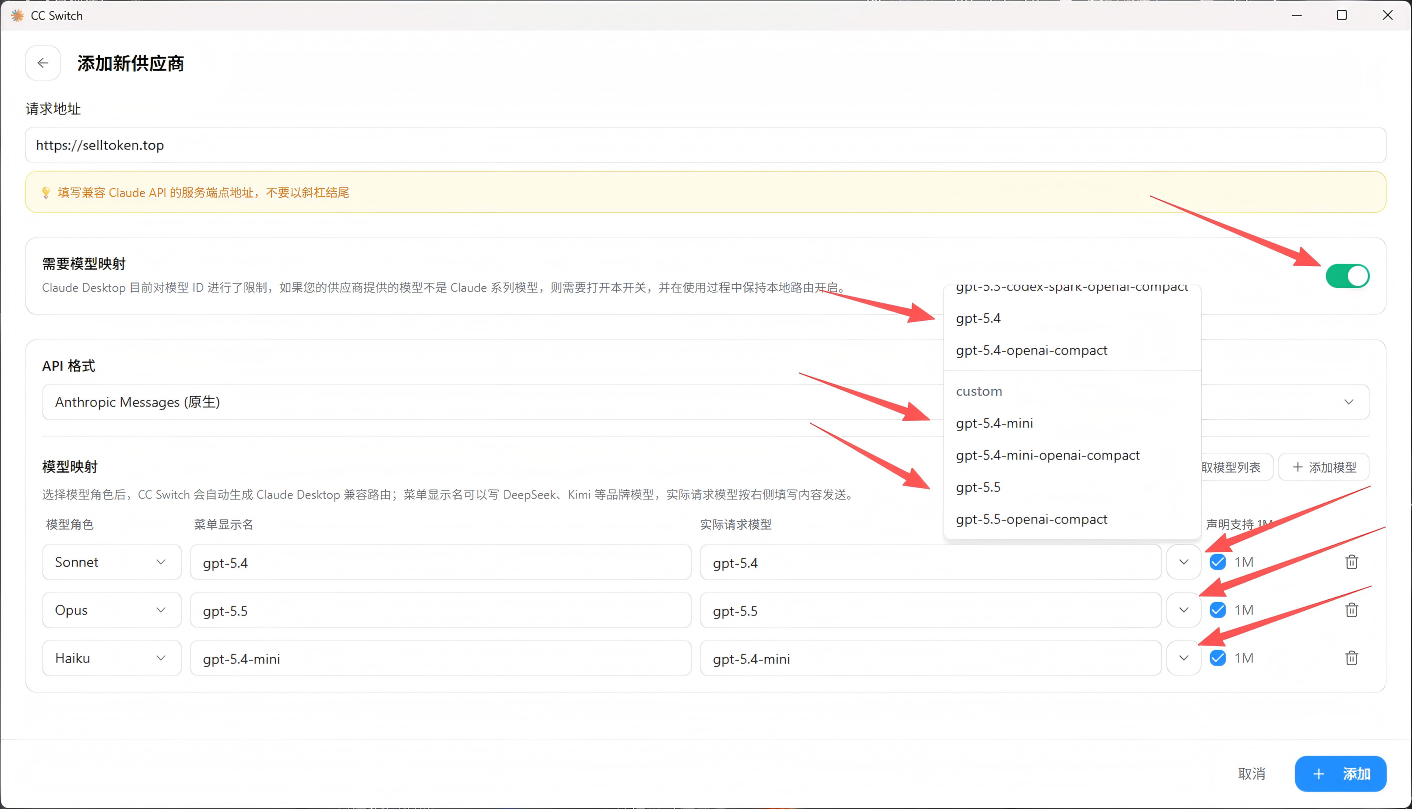1412x809 pixels.
Task: Click the CC Switch app icon in title bar
Action: coord(17,15)
